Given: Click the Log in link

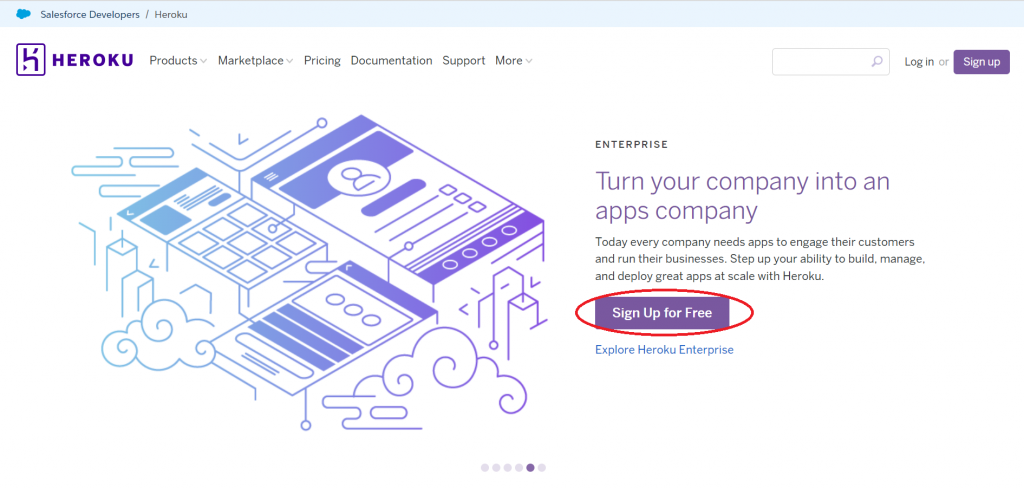Looking at the screenshot, I should [x=919, y=62].
